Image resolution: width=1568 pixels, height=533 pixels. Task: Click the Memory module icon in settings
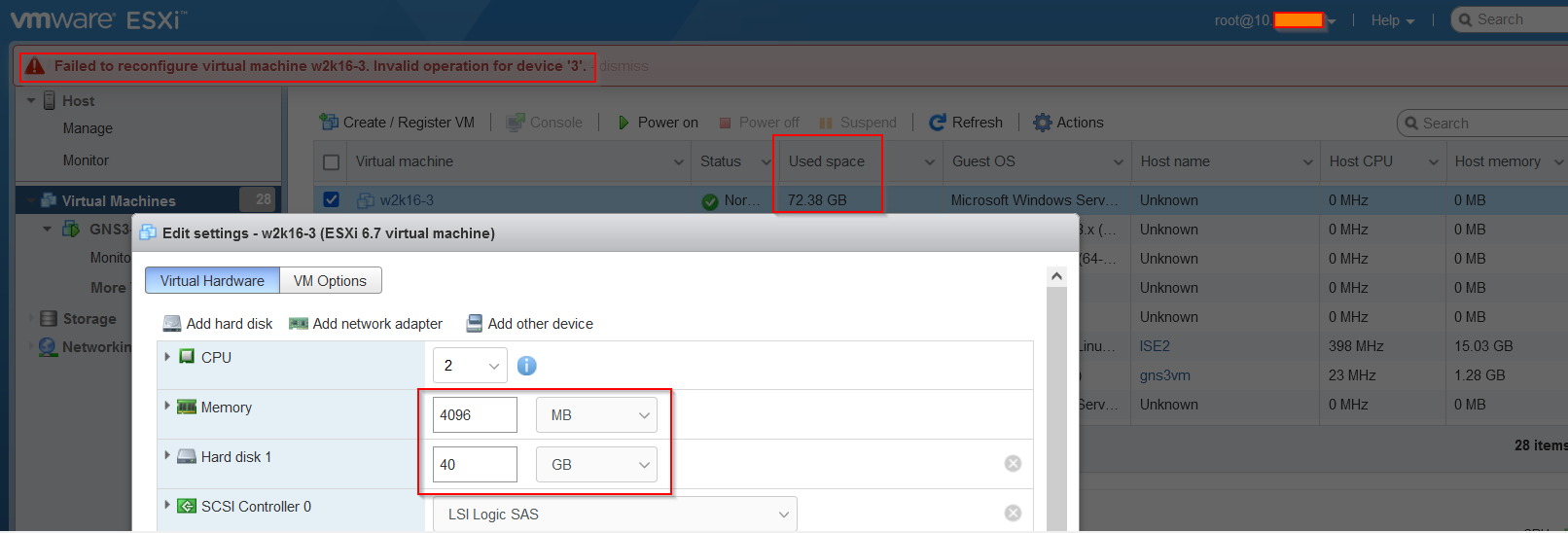[187, 407]
